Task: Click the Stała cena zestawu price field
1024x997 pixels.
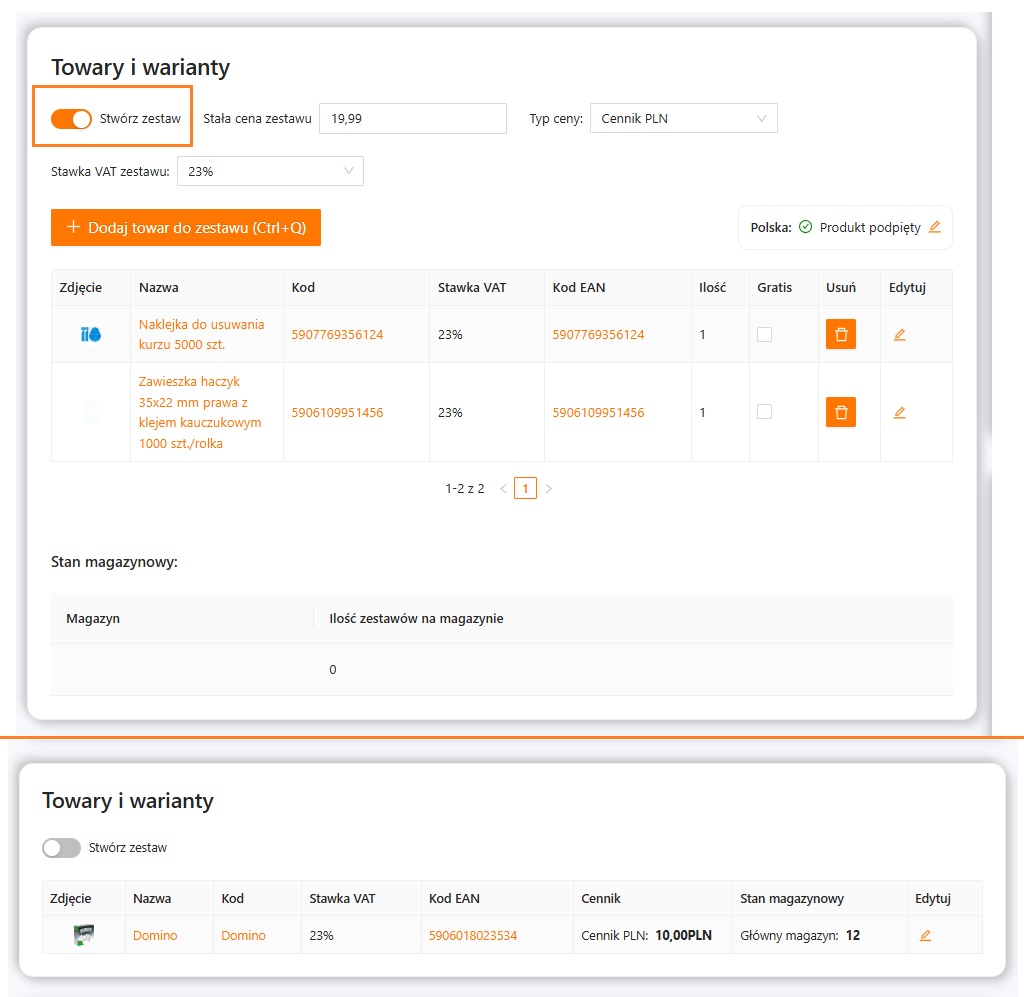Action: (x=412, y=118)
